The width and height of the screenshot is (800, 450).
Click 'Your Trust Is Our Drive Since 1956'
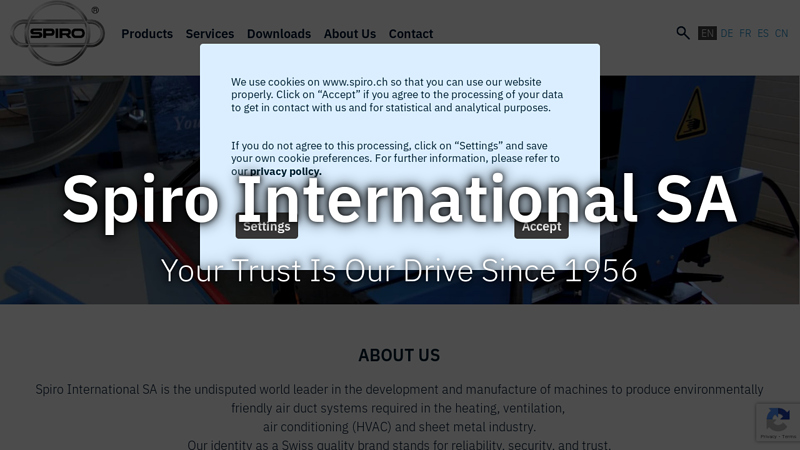tap(399, 270)
